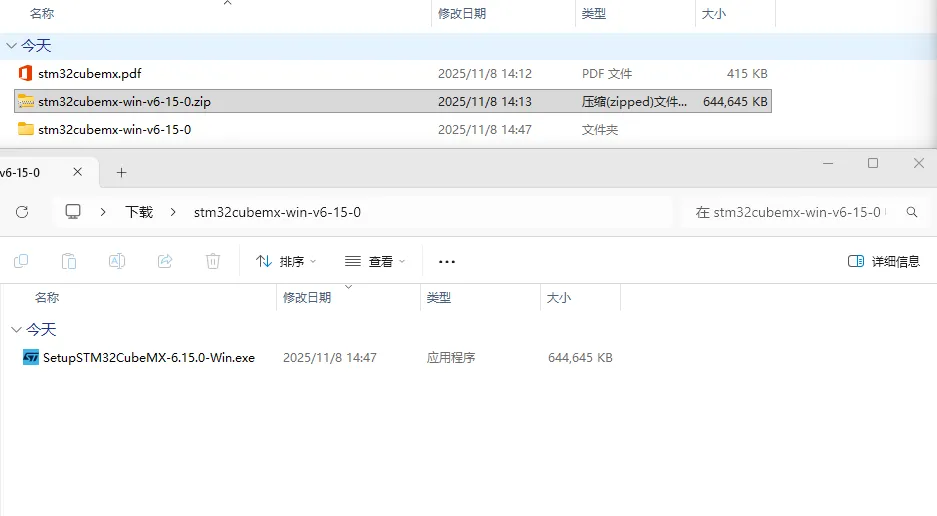The image size is (937, 516).
Task: Minimize the lower Explorer window
Action: coord(828,163)
